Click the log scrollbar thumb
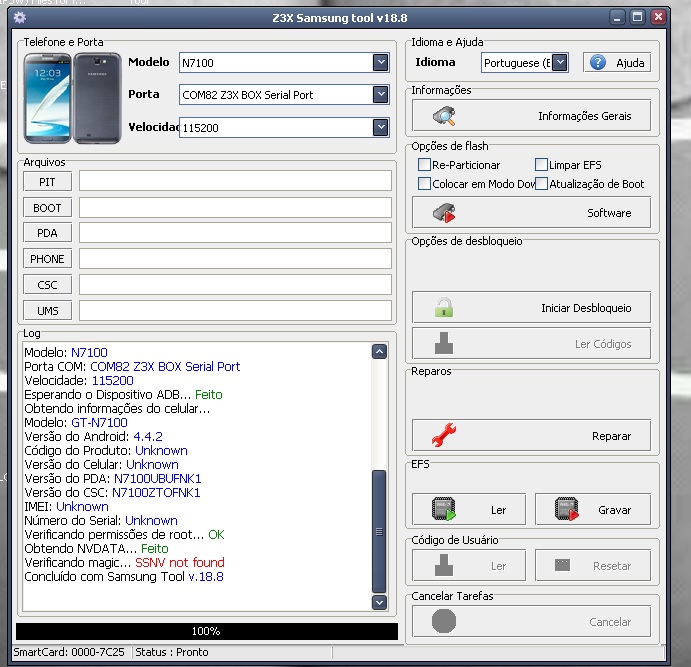 (x=379, y=532)
